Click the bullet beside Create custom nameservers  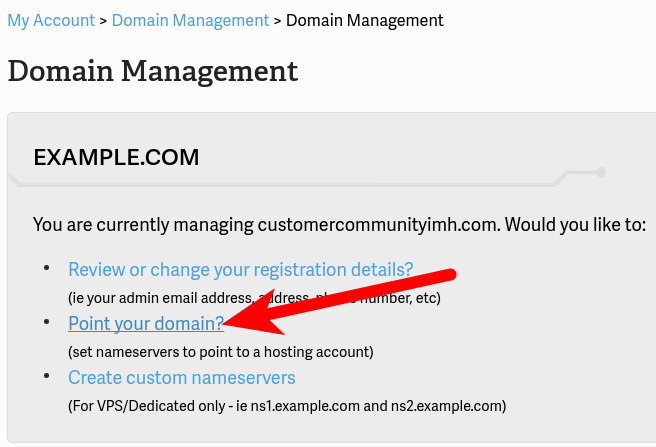pos(46,377)
